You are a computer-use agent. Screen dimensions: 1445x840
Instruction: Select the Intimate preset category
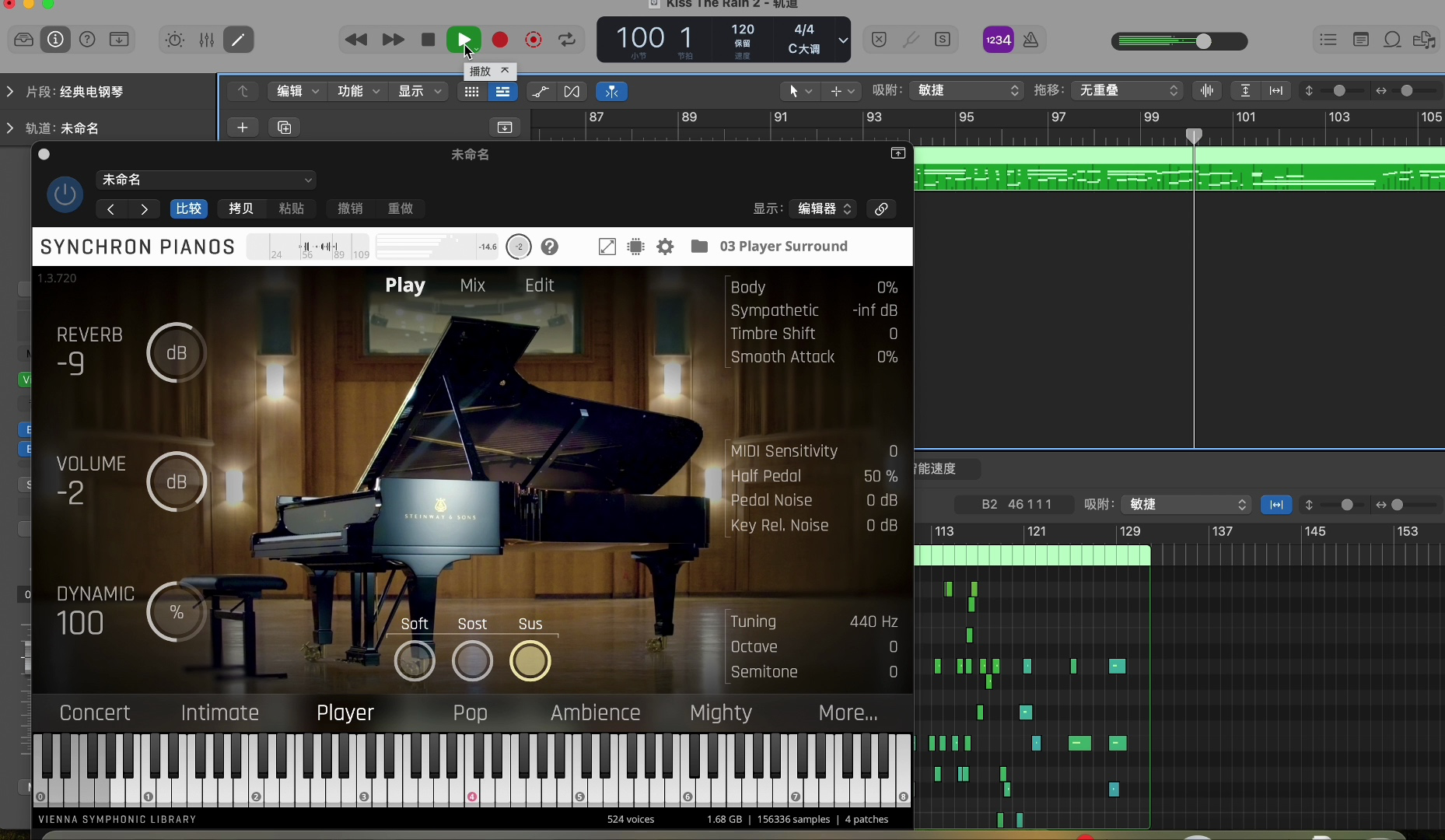coord(220,712)
